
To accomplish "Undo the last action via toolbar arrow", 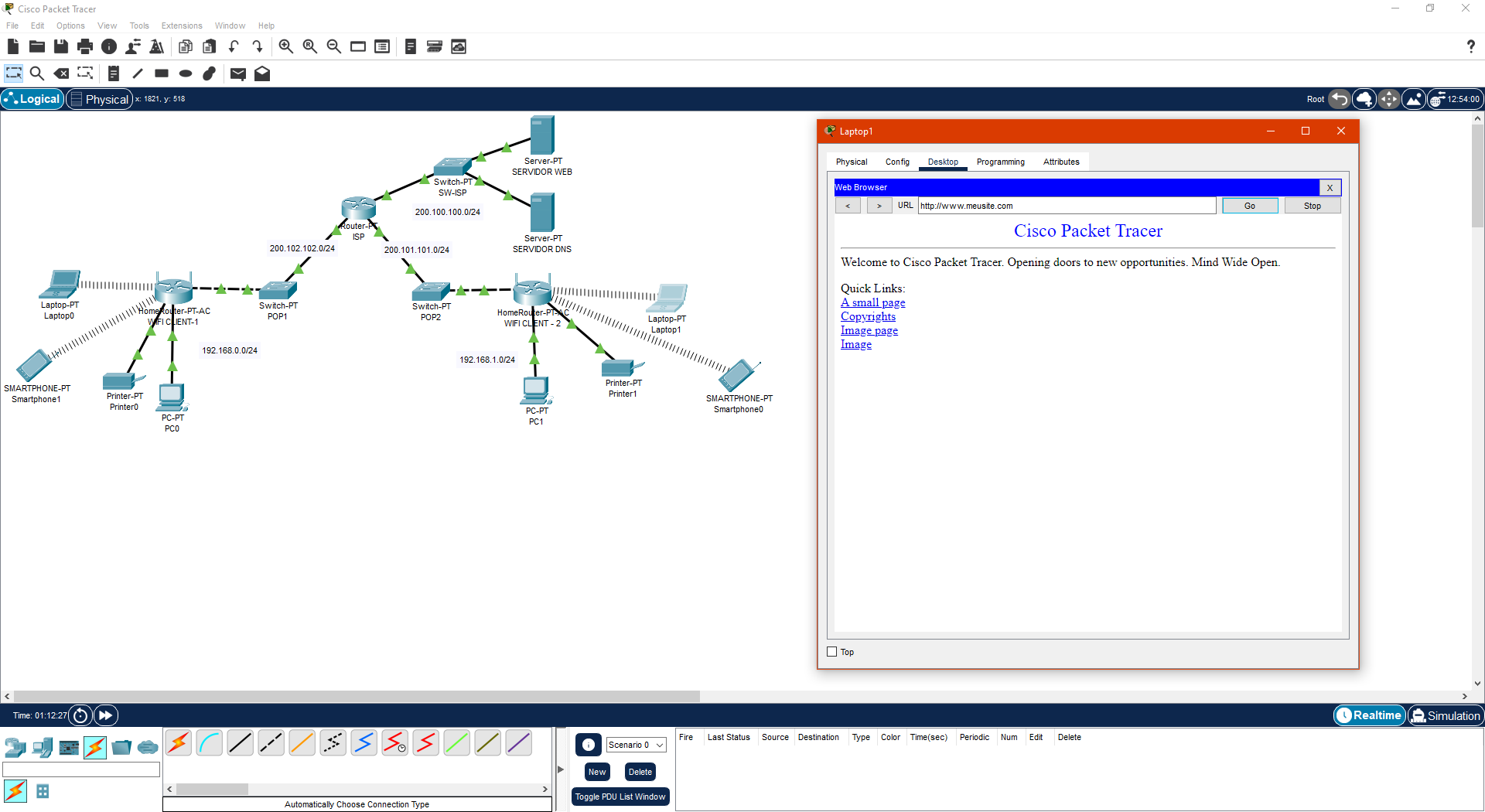I will [x=234, y=46].
